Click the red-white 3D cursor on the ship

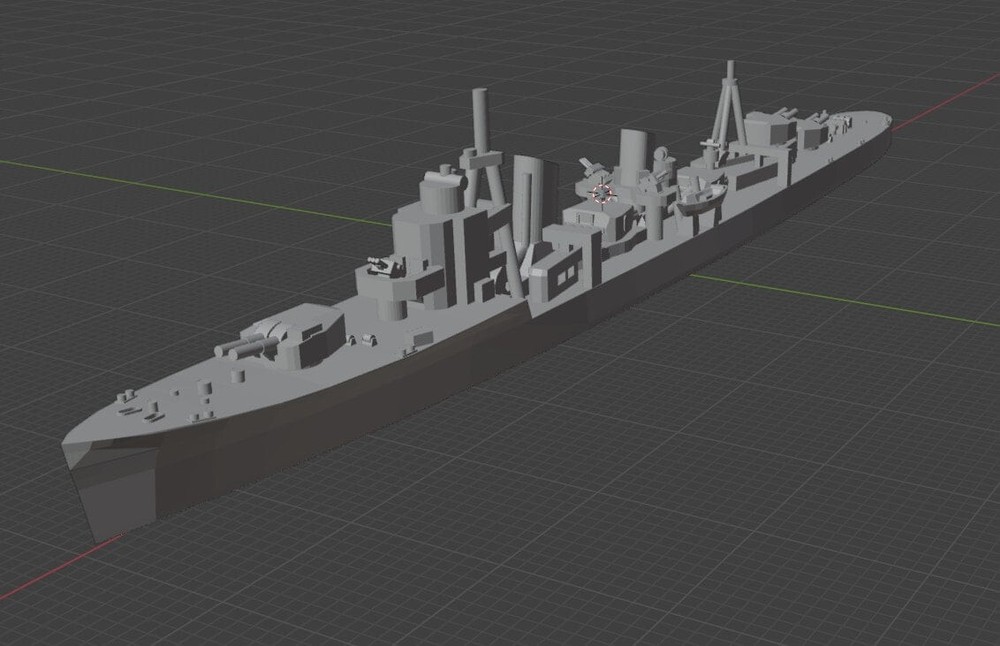pyautogui.click(x=601, y=194)
